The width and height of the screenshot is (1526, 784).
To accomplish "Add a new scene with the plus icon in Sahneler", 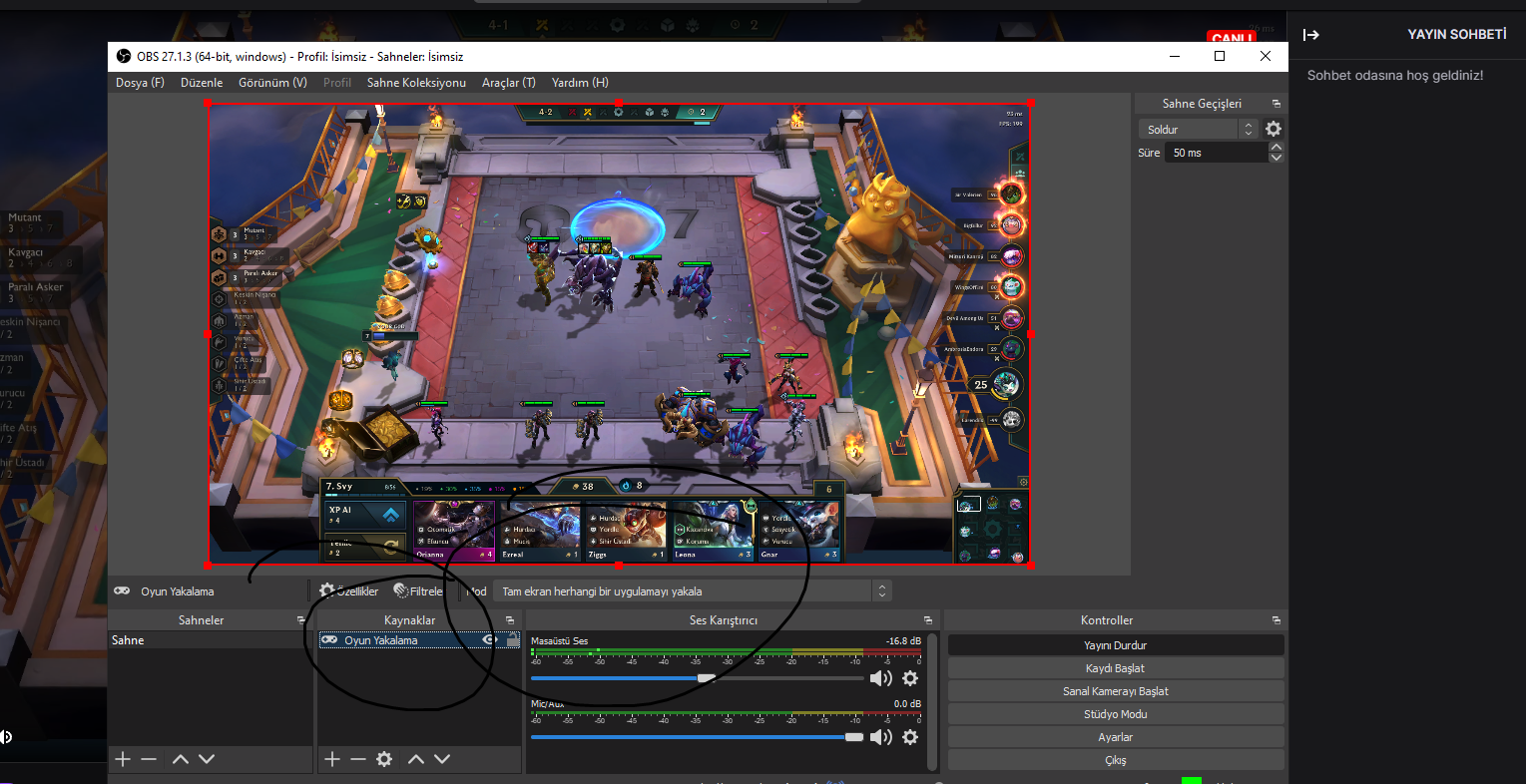I will pyautogui.click(x=123, y=759).
